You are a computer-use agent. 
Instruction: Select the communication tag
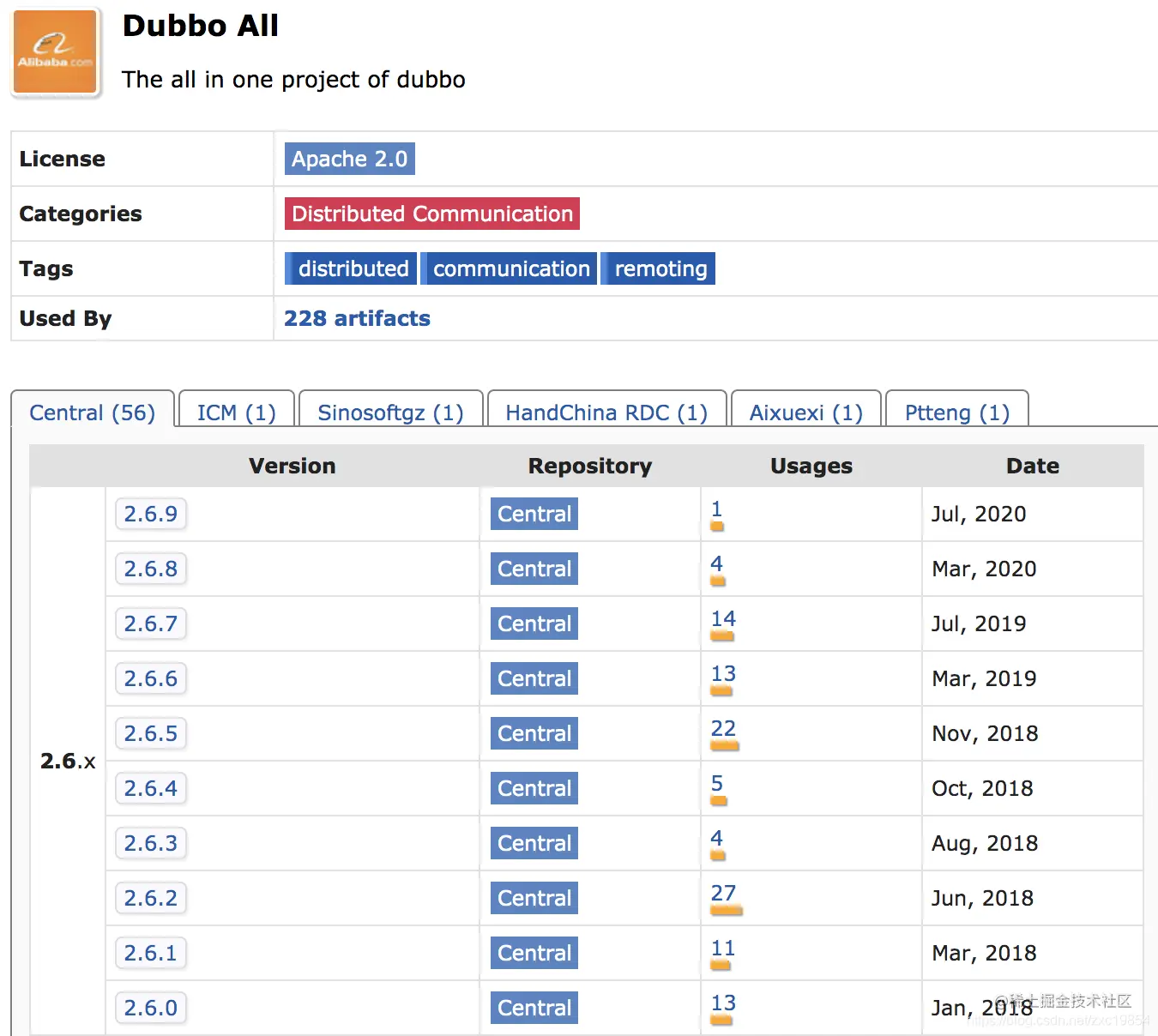click(x=510, y=268)
